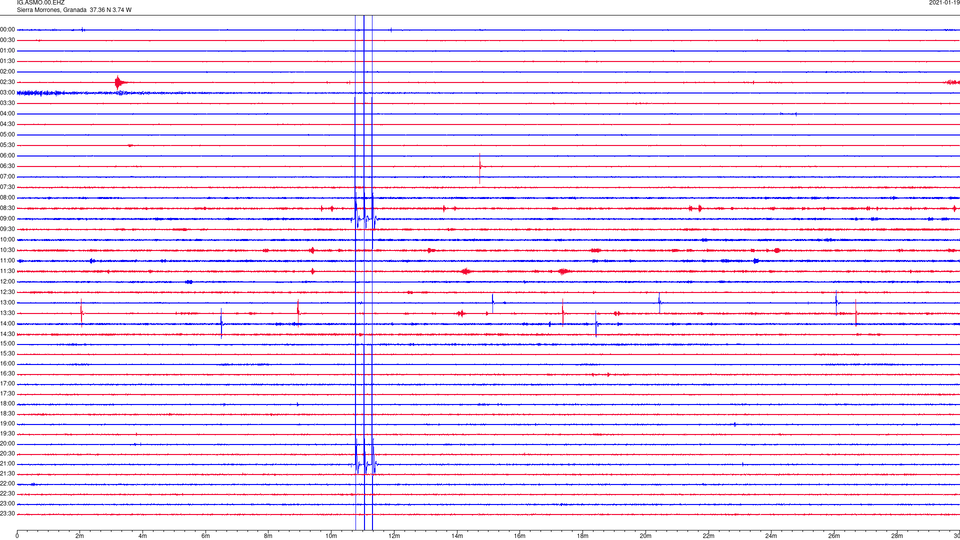Click the 20m mark on the minute axis

645,536
